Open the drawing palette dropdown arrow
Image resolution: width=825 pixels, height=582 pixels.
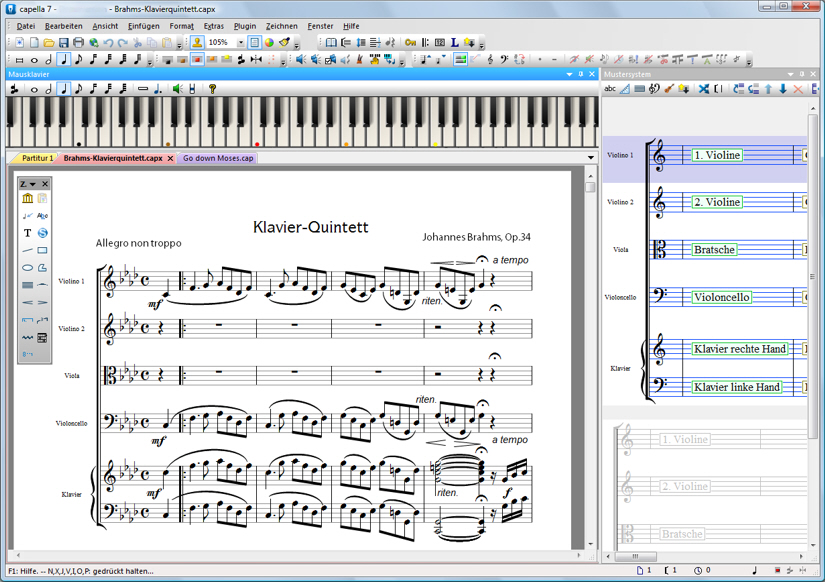click(33, 184)
